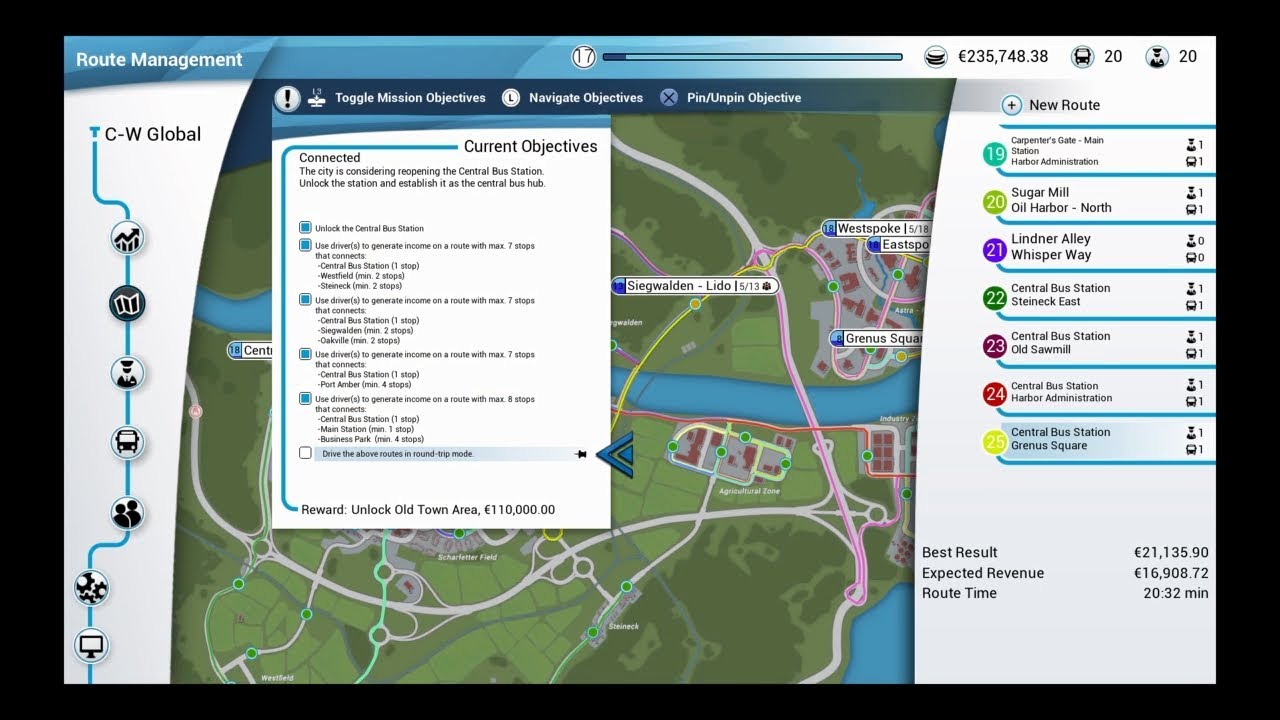Screen dimensions: 1280x720
Task: Toggle the Westfield and Steineck route objective checkbox
Action: click(x=305, y=245)
